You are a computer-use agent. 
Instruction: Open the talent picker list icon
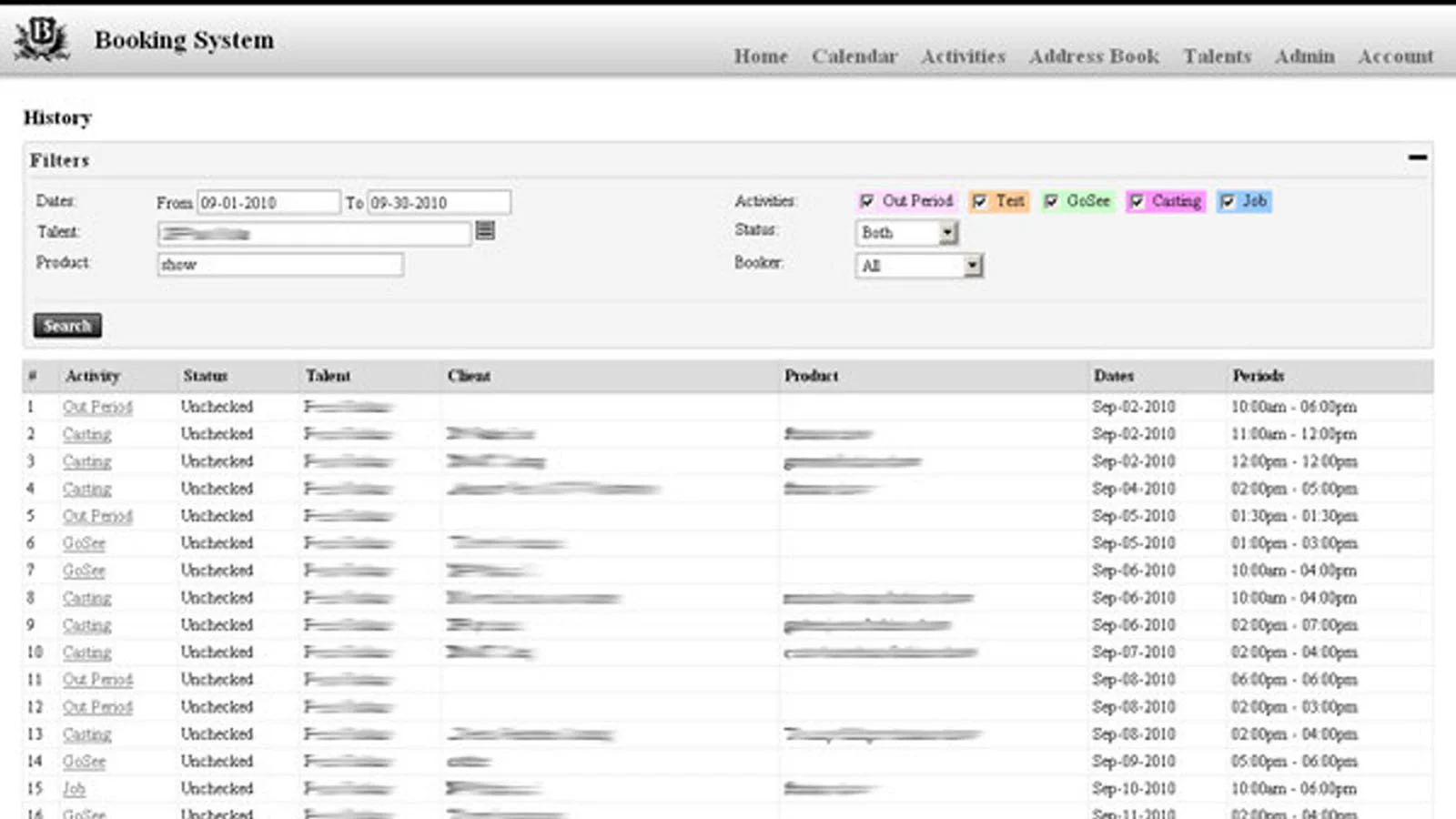pyautogui.click(x=485, y=231)
